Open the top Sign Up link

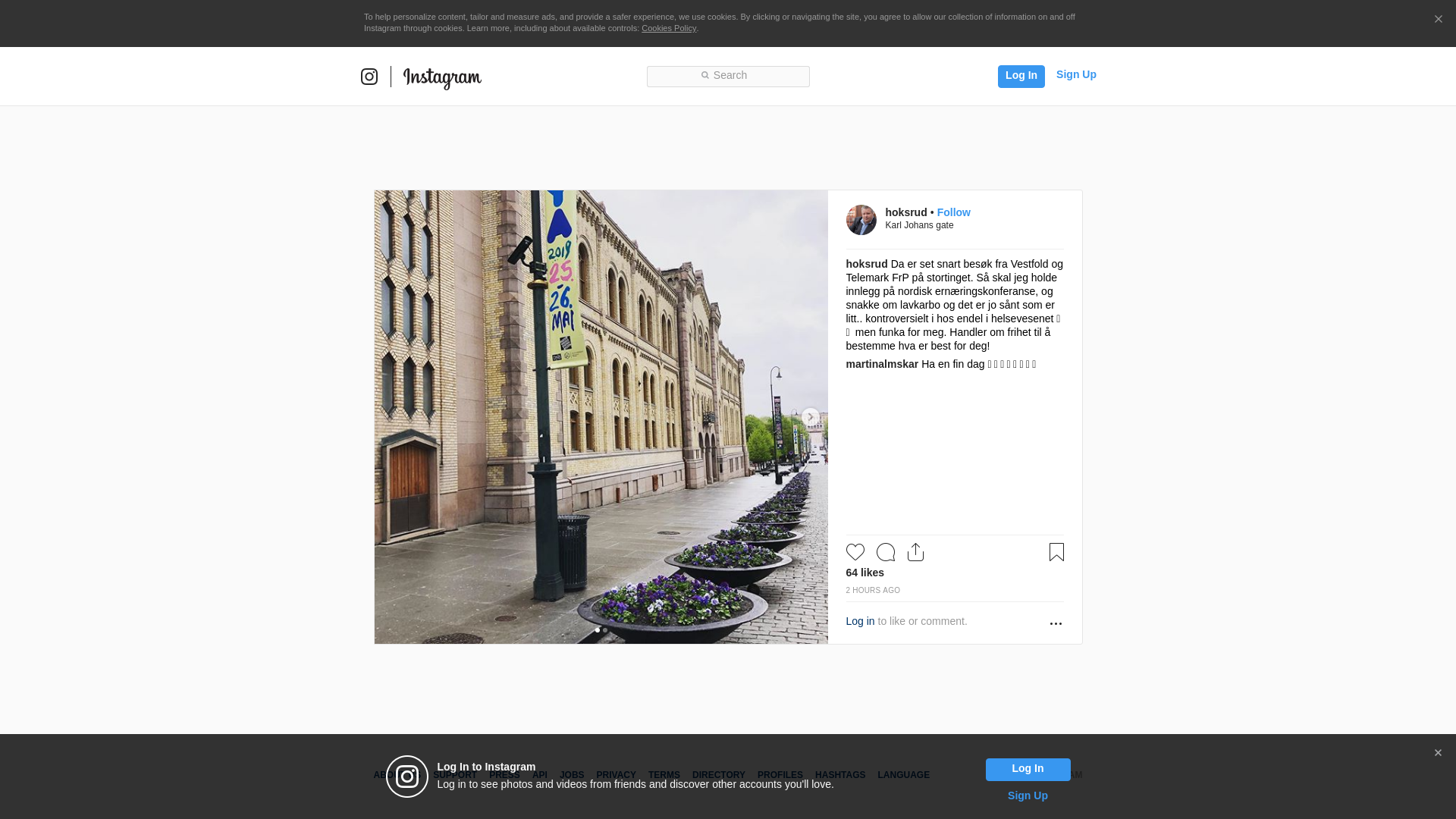(1076, 74)
